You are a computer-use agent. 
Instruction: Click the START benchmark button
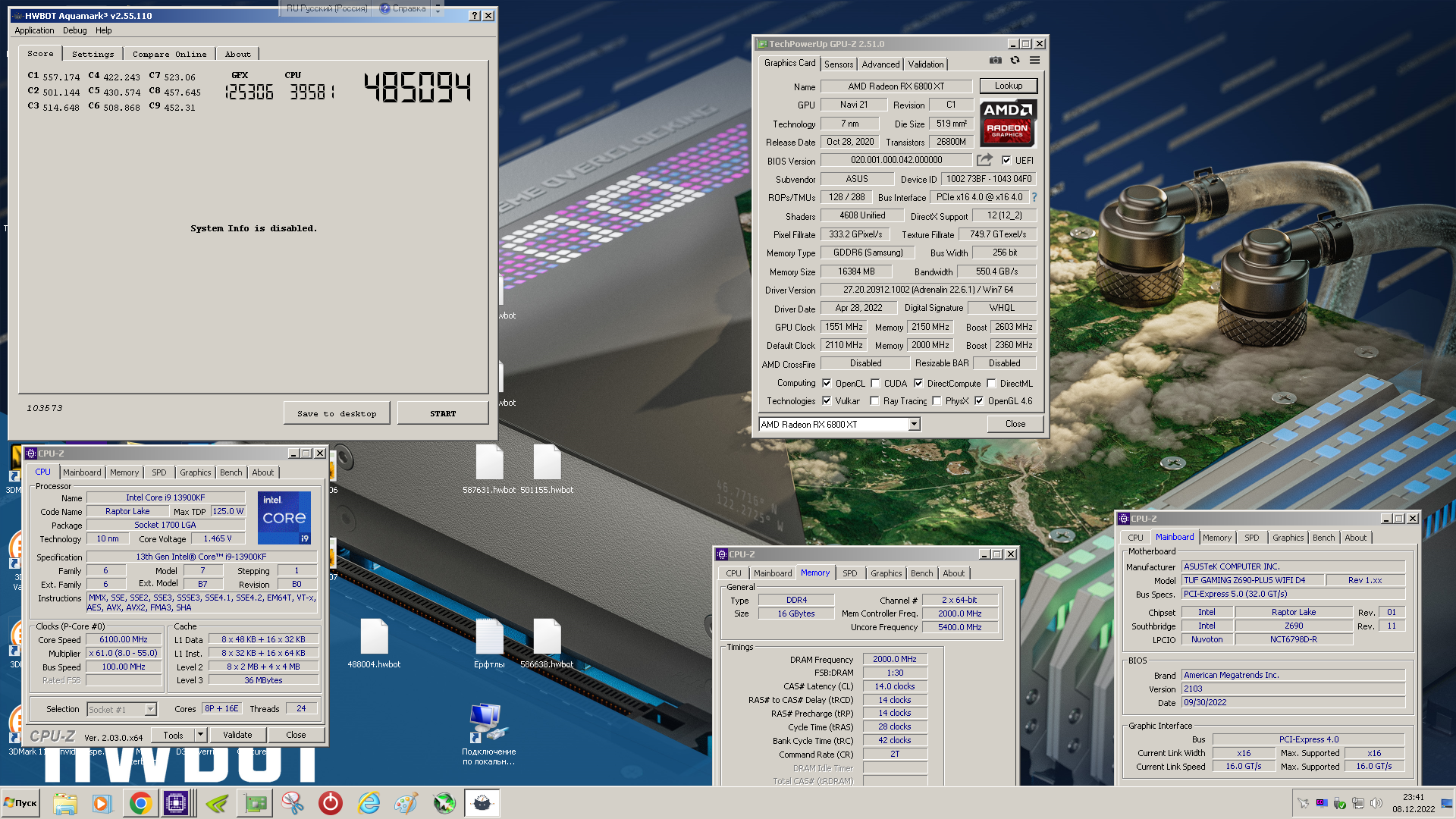[443, 413]
